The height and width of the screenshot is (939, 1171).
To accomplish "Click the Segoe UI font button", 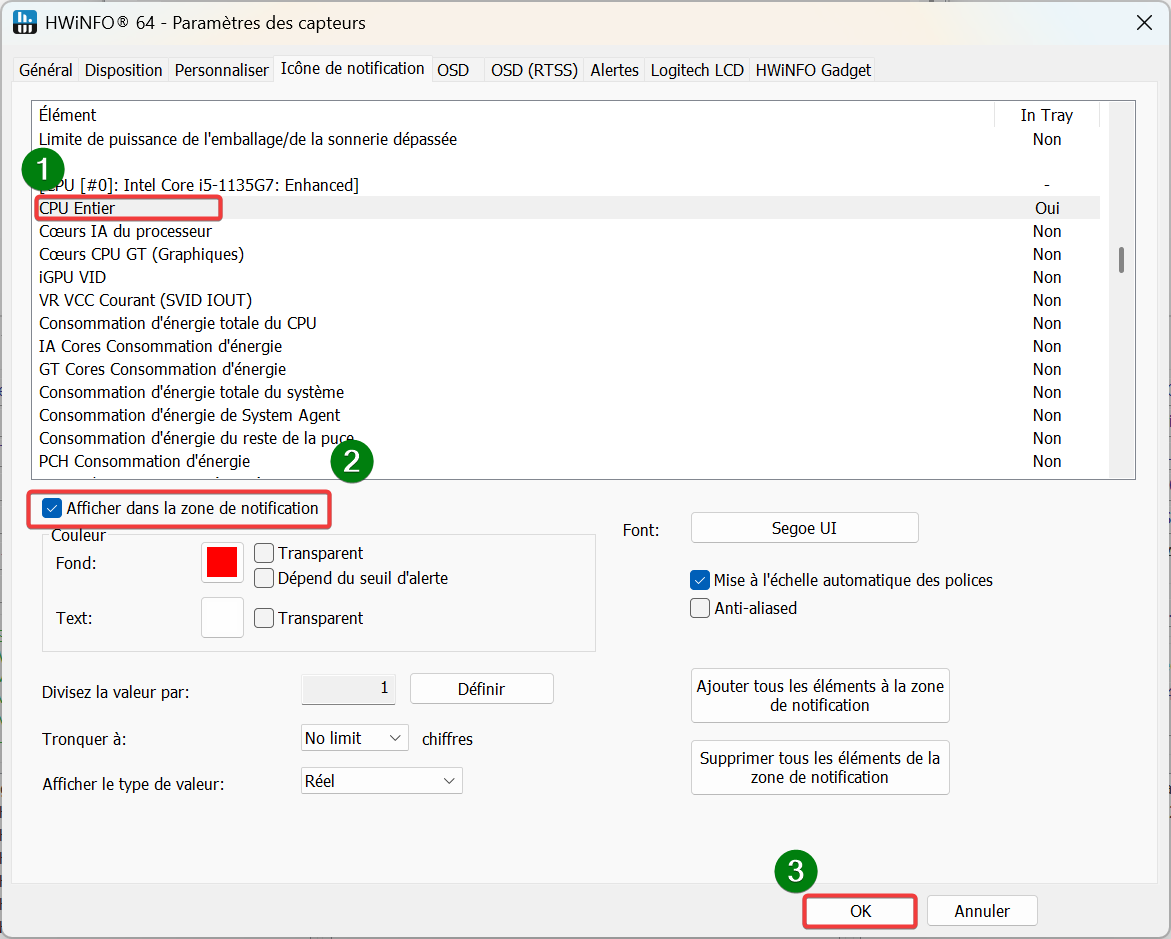I will [x=804, y=528].
